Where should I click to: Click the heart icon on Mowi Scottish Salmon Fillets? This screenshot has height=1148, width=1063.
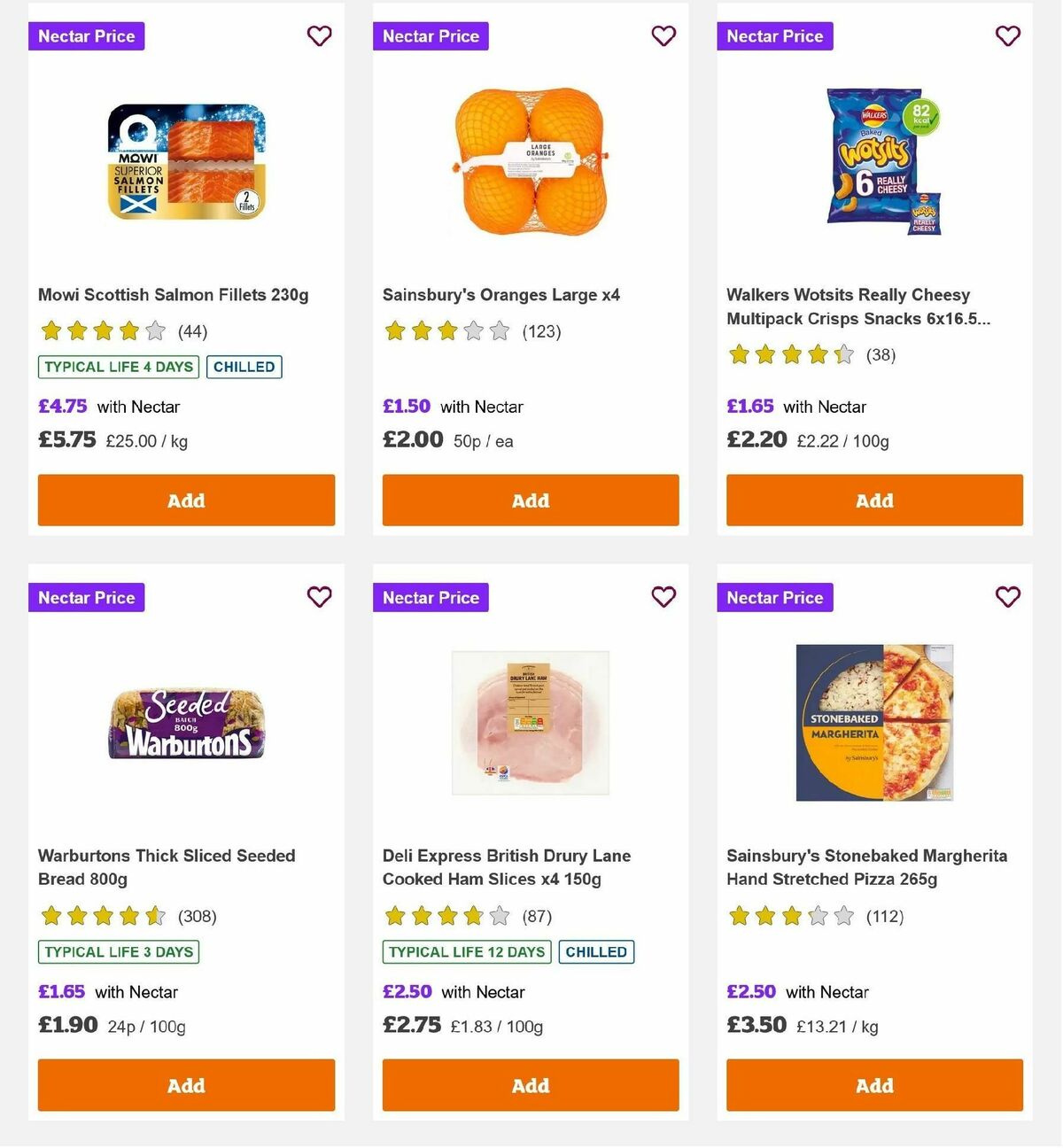point(319,36)
